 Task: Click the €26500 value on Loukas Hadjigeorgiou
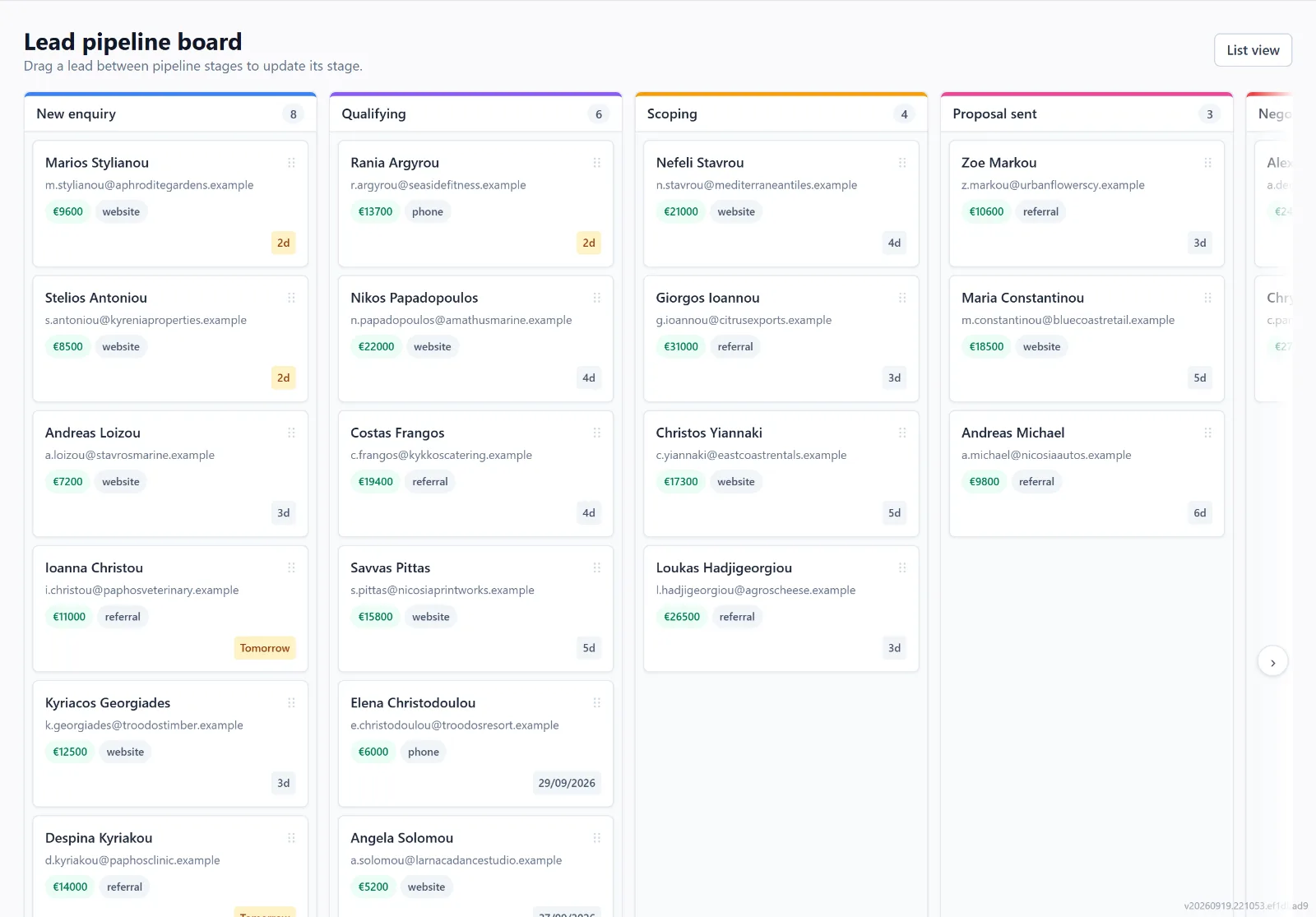tap(682, 617)
